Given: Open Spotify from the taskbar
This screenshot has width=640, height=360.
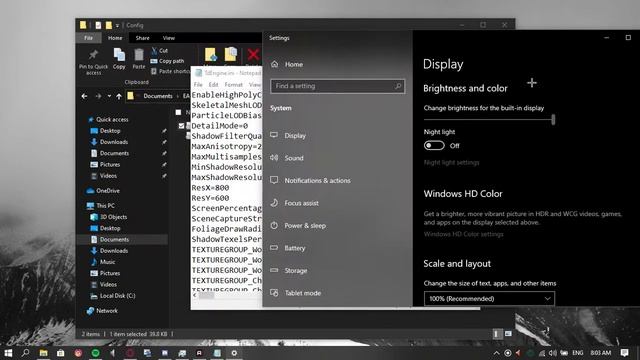Looking at the screenshot, I should pos(96,353).
